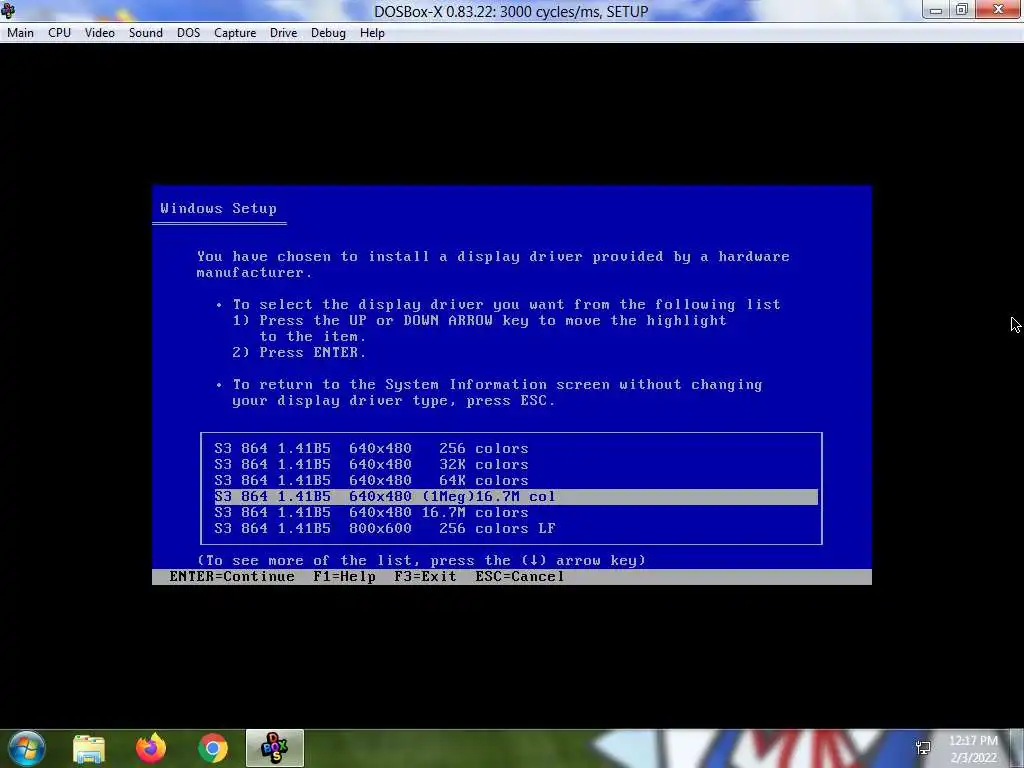Click the Windows Setup heading
The height and width of the screenshot is (768, 1024).
(219, 208)
